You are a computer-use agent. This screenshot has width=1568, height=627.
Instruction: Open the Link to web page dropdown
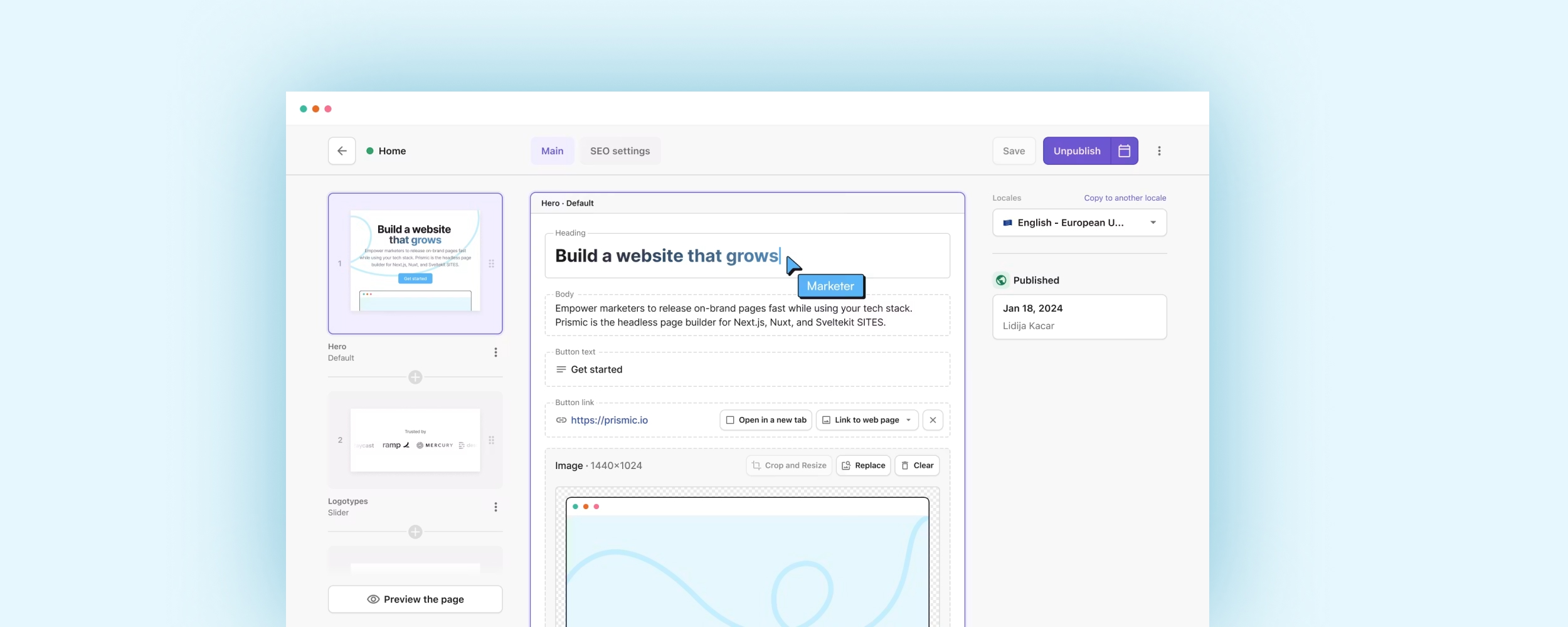867,420
